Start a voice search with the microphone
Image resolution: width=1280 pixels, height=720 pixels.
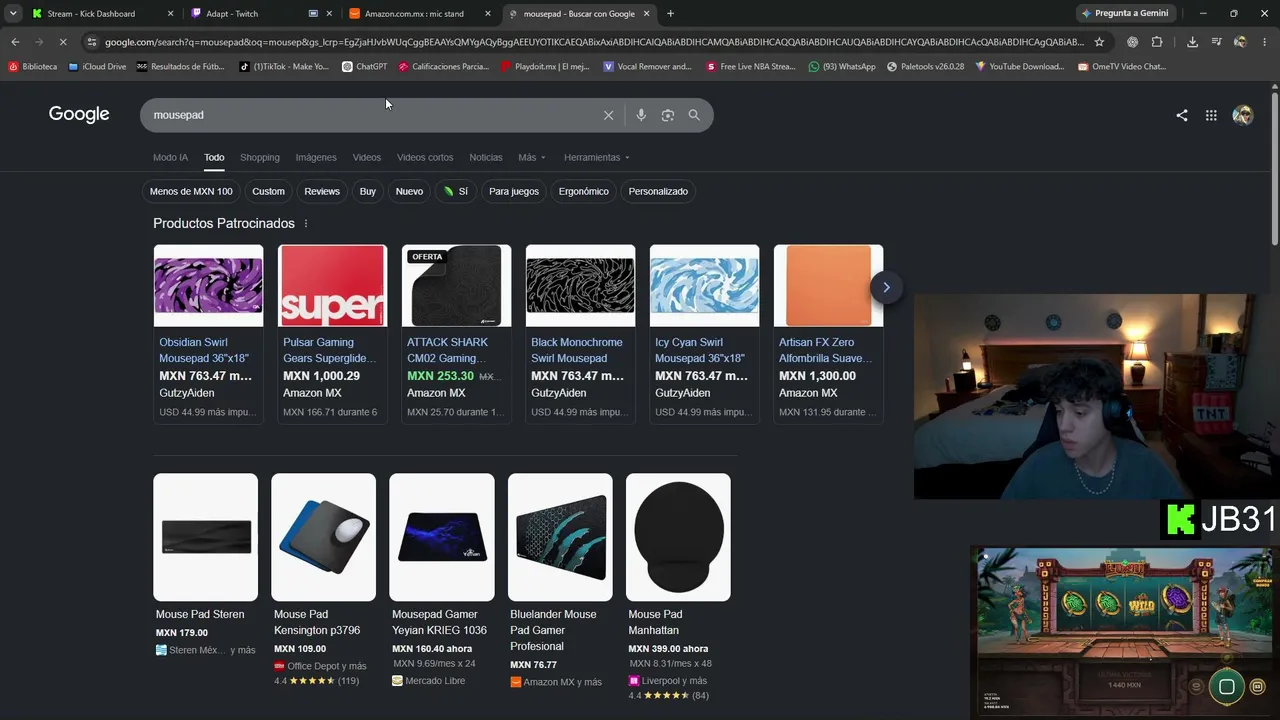click(x=641, y=115)
